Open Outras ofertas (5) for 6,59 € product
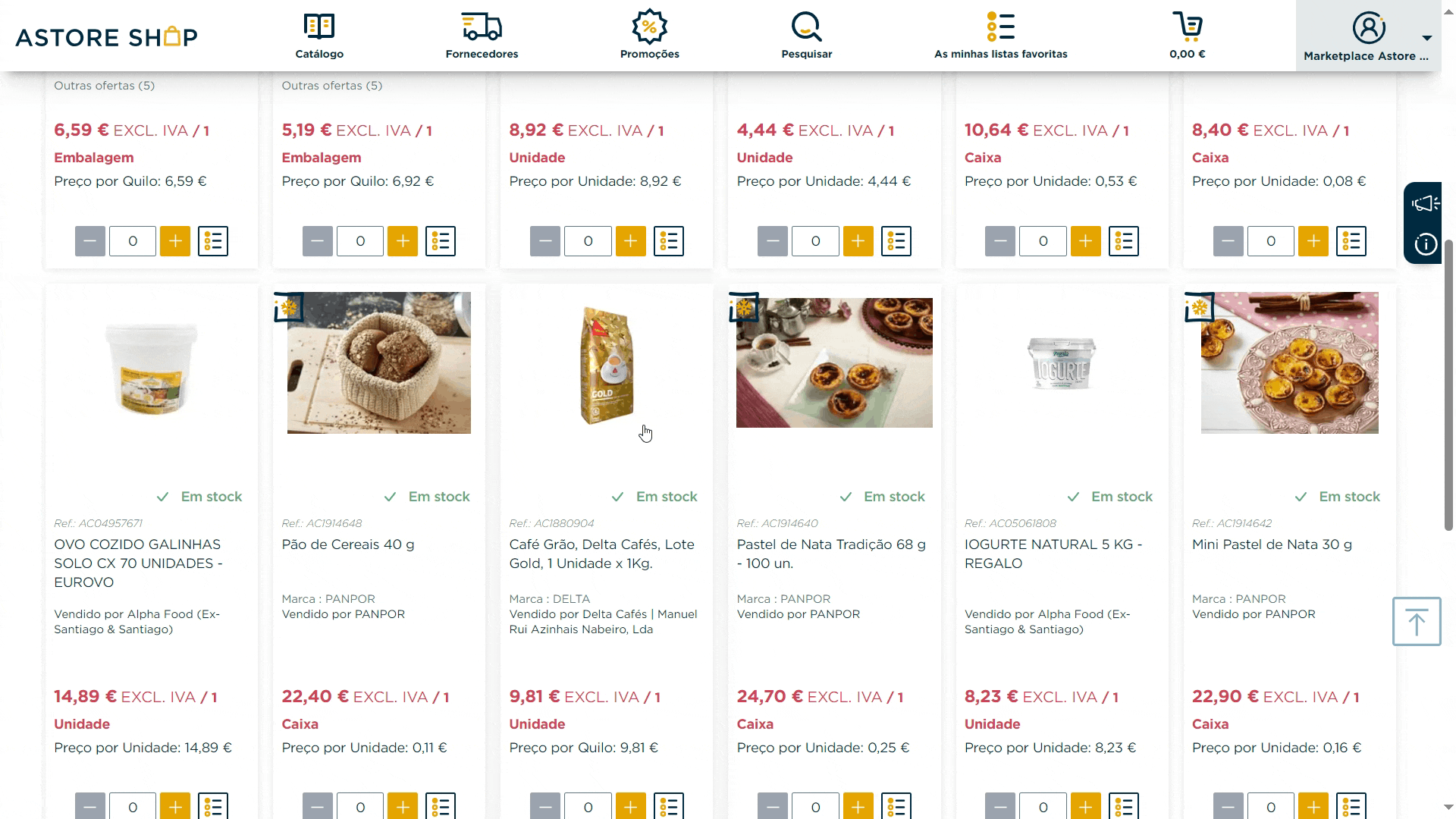 [104, 86]
